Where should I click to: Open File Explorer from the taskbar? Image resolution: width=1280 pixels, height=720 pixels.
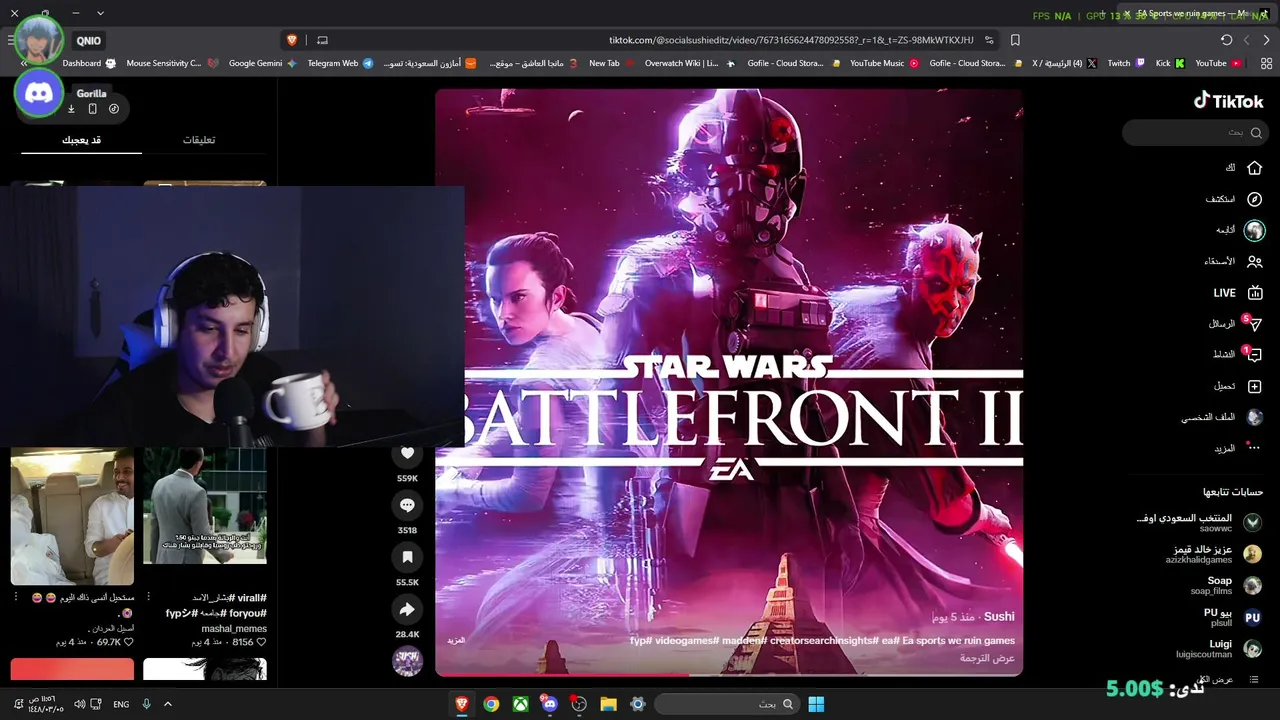click(x=608, y=704)
